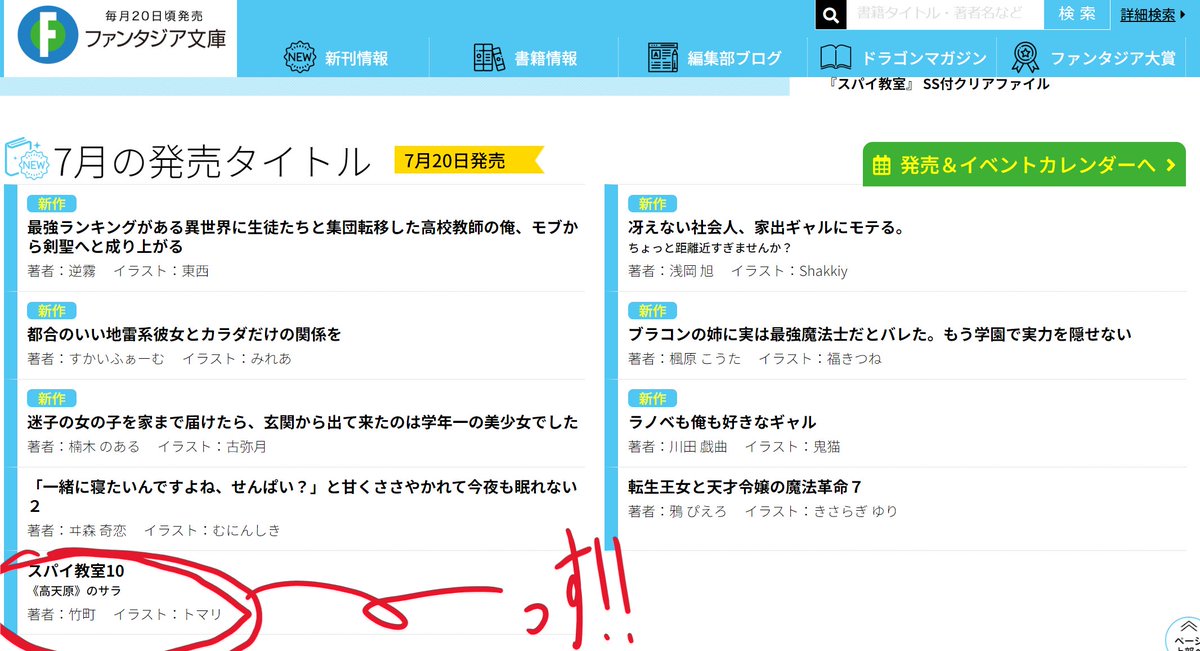
Task: Click 新作 badge above ラノベも俺も好きなギャル
Action: click(x=652, y=399)
